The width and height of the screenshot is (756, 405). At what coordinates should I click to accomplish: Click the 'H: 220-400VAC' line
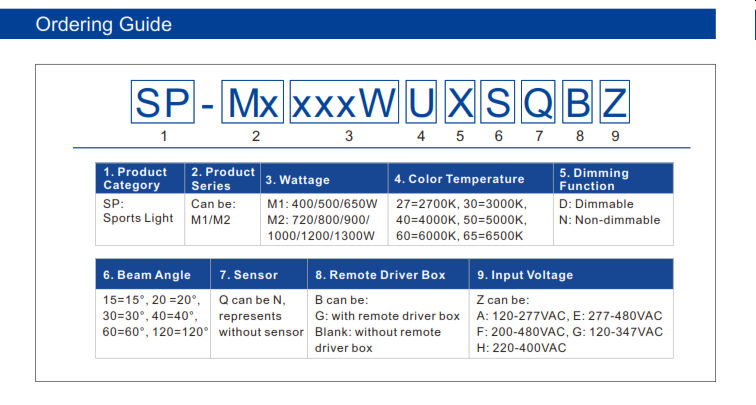521,348
